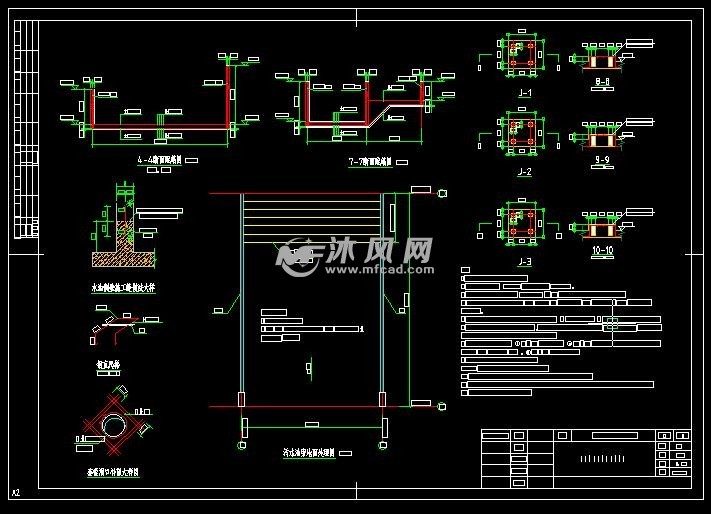Click the 7-7 section reinforcement title
This screenshot has width=711, height=514.
point(370,162)
